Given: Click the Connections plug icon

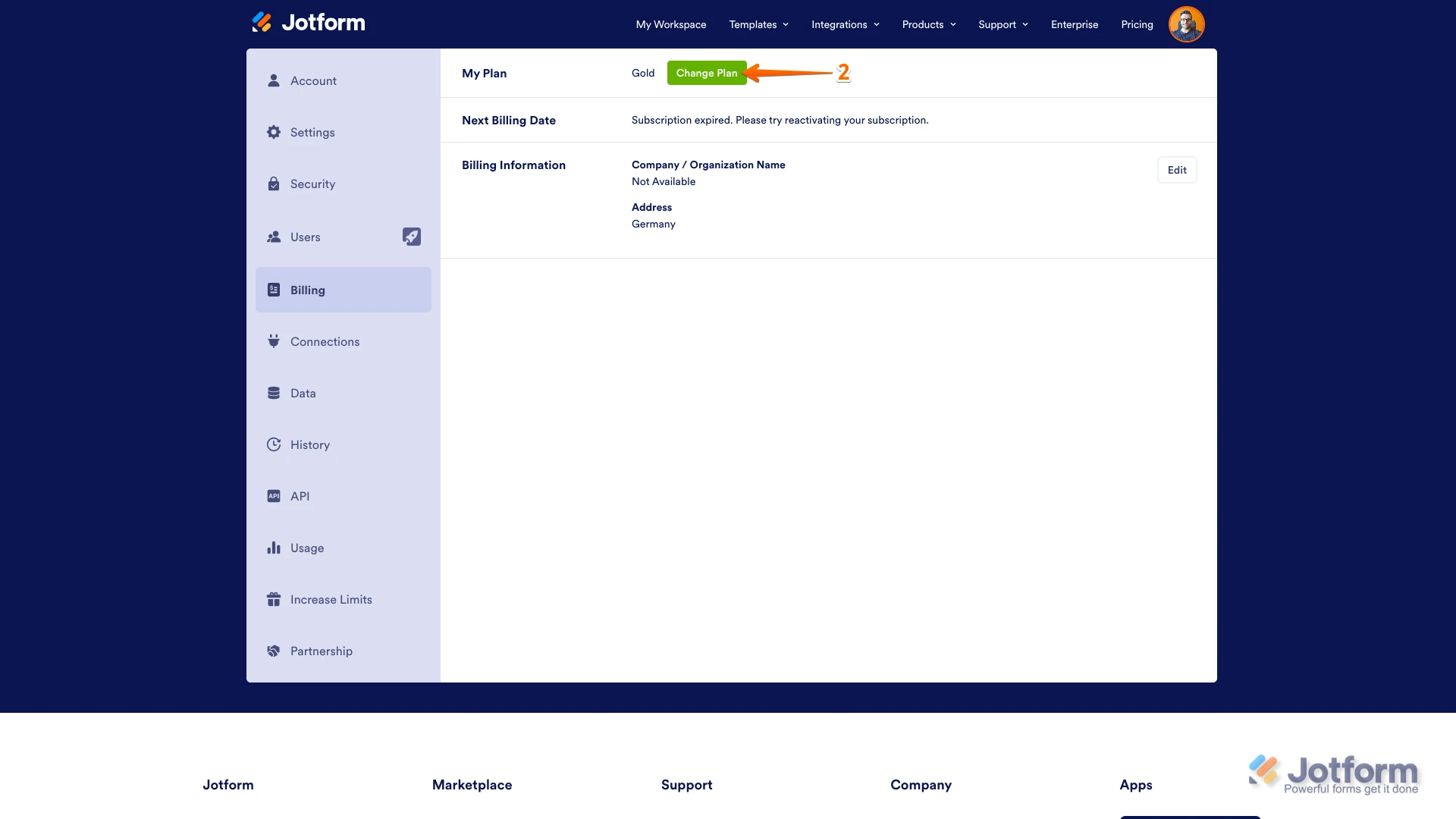Looking at the screenshot, I should point(274,341).
